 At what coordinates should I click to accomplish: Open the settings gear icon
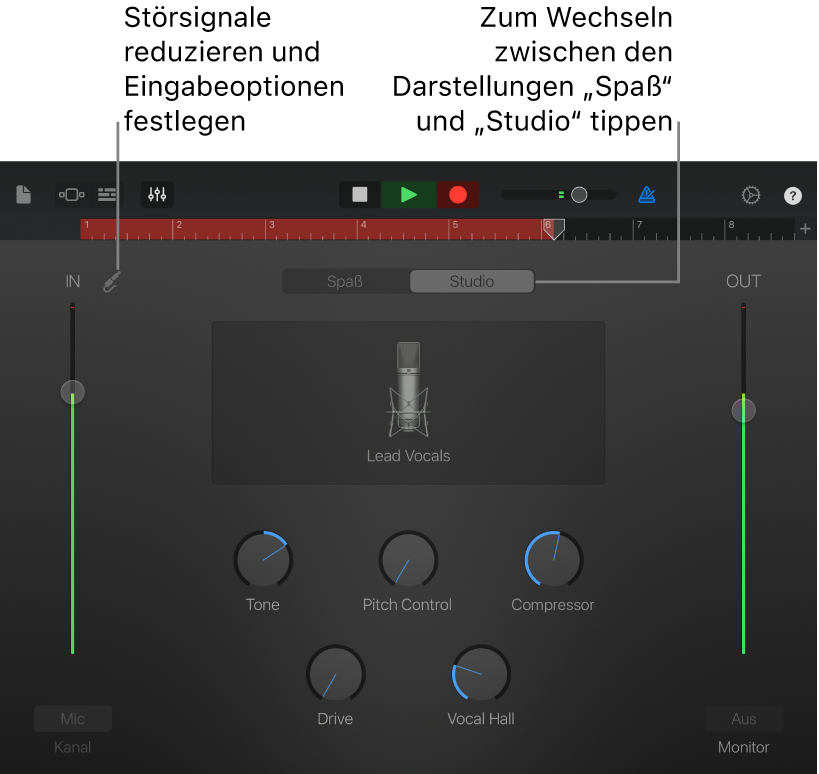click(x=751, y=195)
